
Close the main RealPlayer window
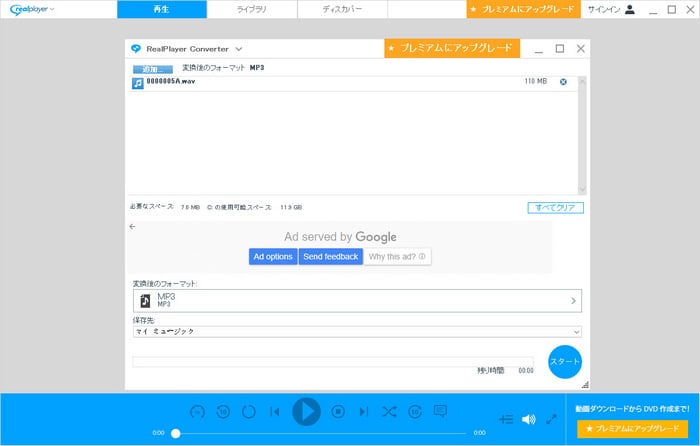point(690,9)
